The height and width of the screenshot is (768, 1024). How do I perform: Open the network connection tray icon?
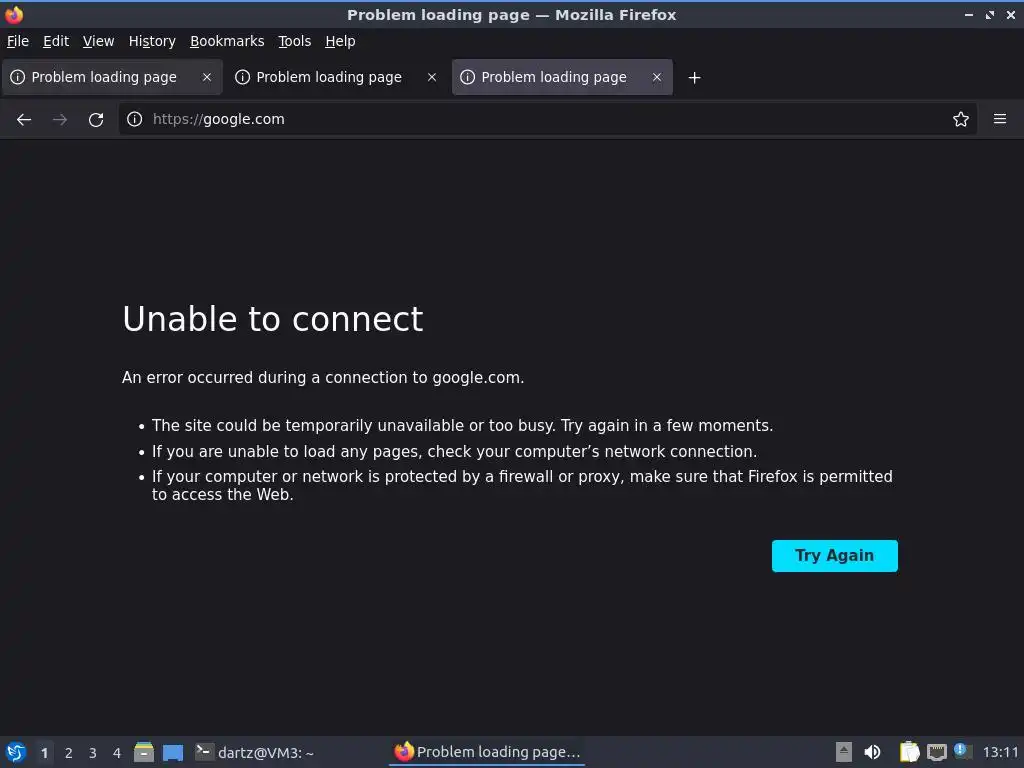coord(936,752)
